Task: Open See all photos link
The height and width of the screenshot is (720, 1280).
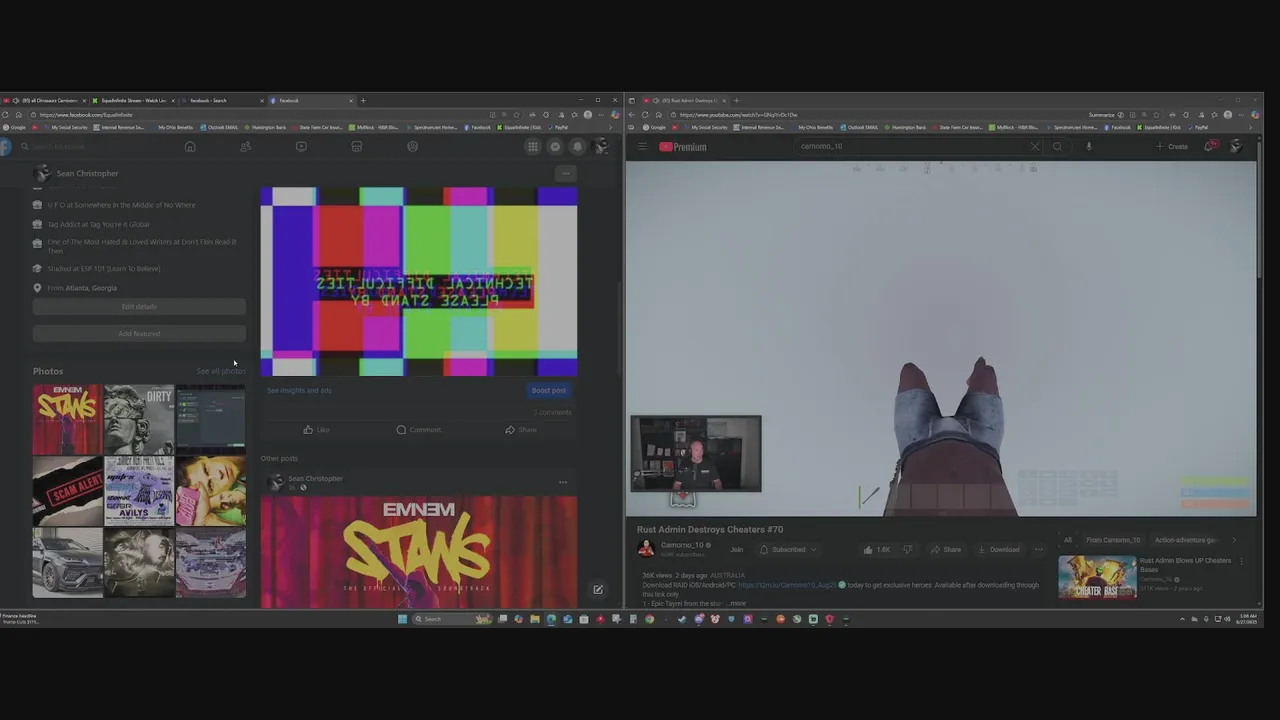Action: tap(220, 371)
